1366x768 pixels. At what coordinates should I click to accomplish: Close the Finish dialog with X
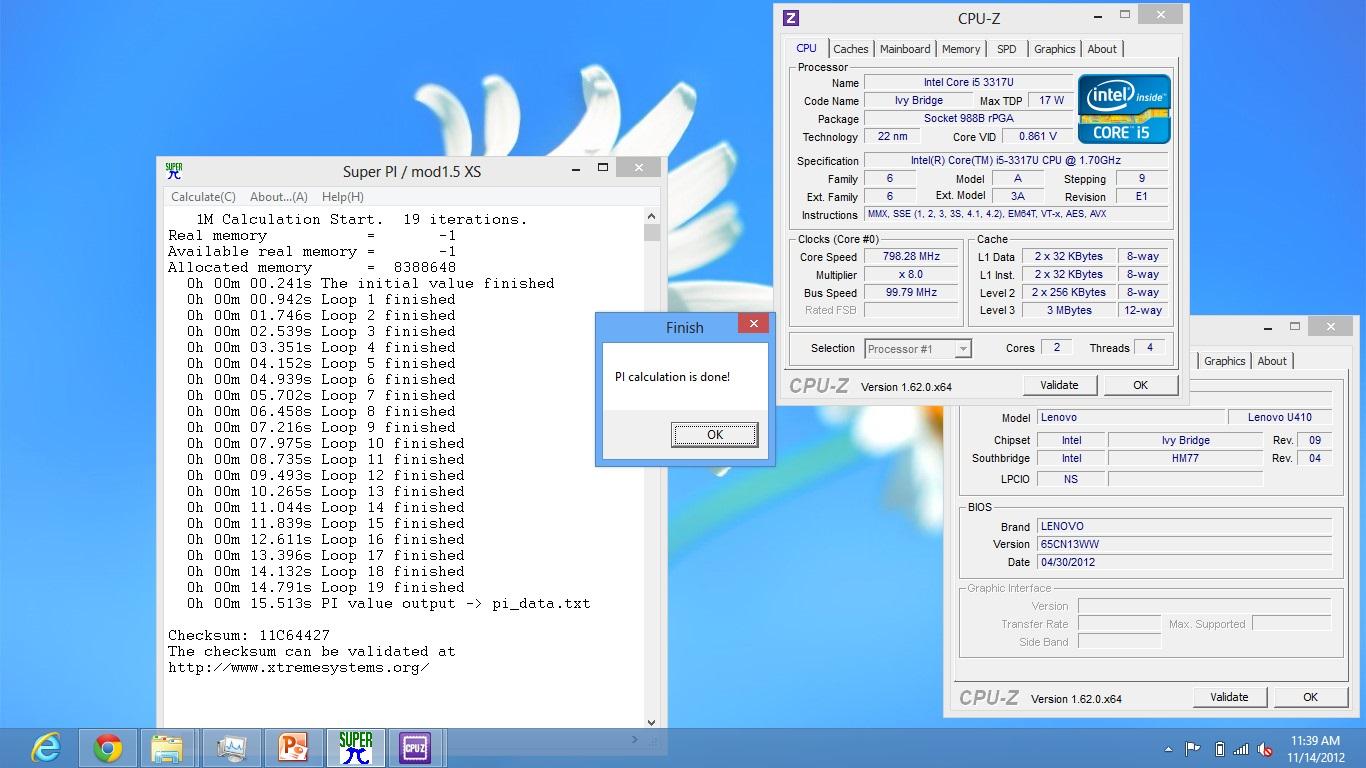753,323
